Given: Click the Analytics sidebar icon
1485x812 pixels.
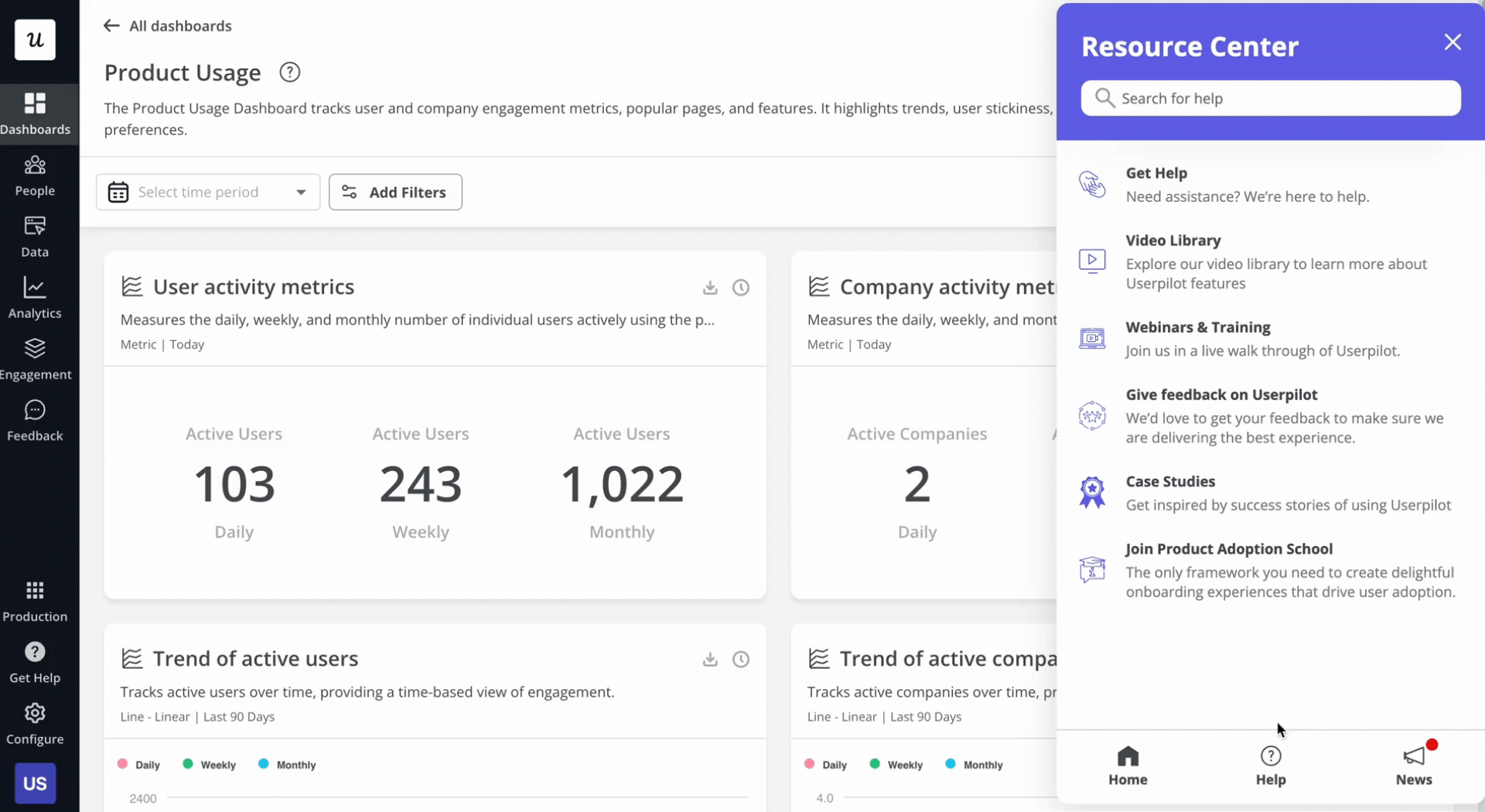Looking at the screenshot, I should (x=35, y=297).
